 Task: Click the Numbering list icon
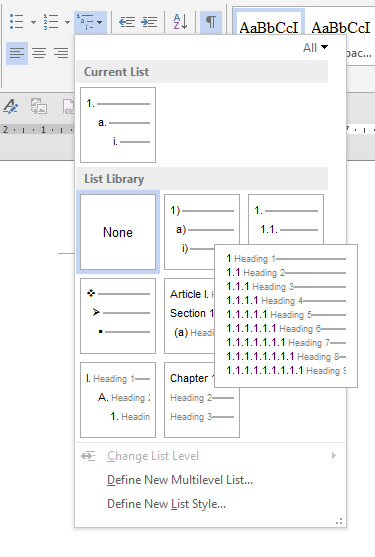[51, 22]
